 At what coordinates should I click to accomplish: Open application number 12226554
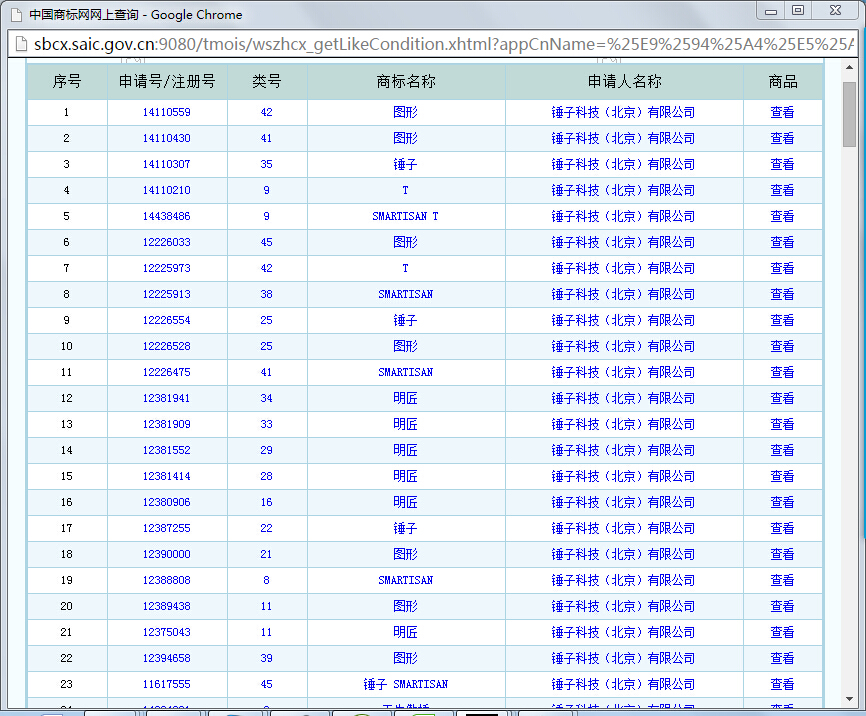(x=167, y=320)
